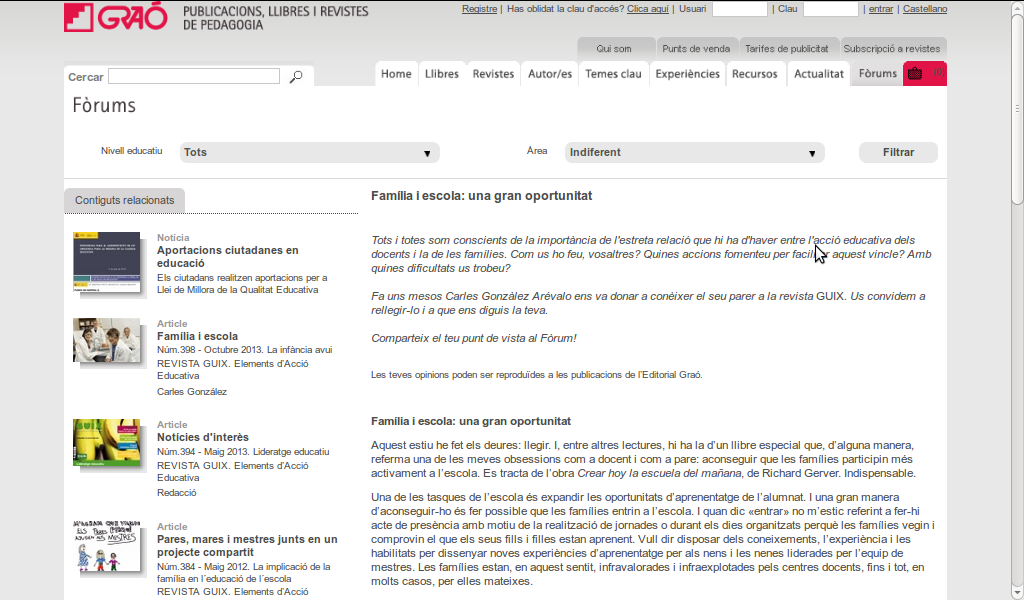Expand the Nivell educatiu dropdown
The height and width of the screenshot is (600, 1024).
310,152
